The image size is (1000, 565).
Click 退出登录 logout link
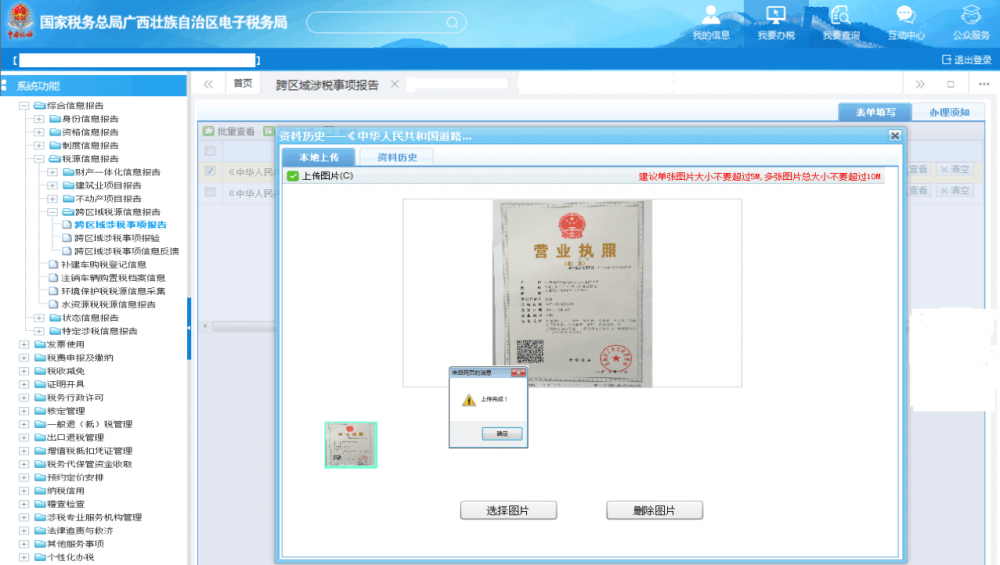point(966,60)
